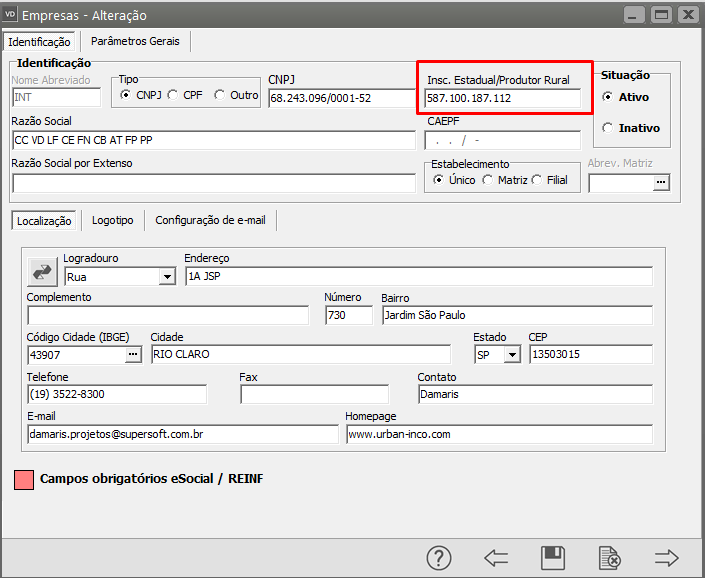705x578 pixels.
Task: Set Situação to Inativo
Action: (608, 128)
